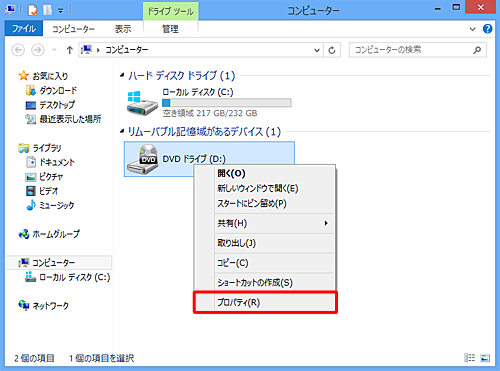
Task: Click the New Folder quick access icon
Action: pyautogui.click(x=47, y=10)
